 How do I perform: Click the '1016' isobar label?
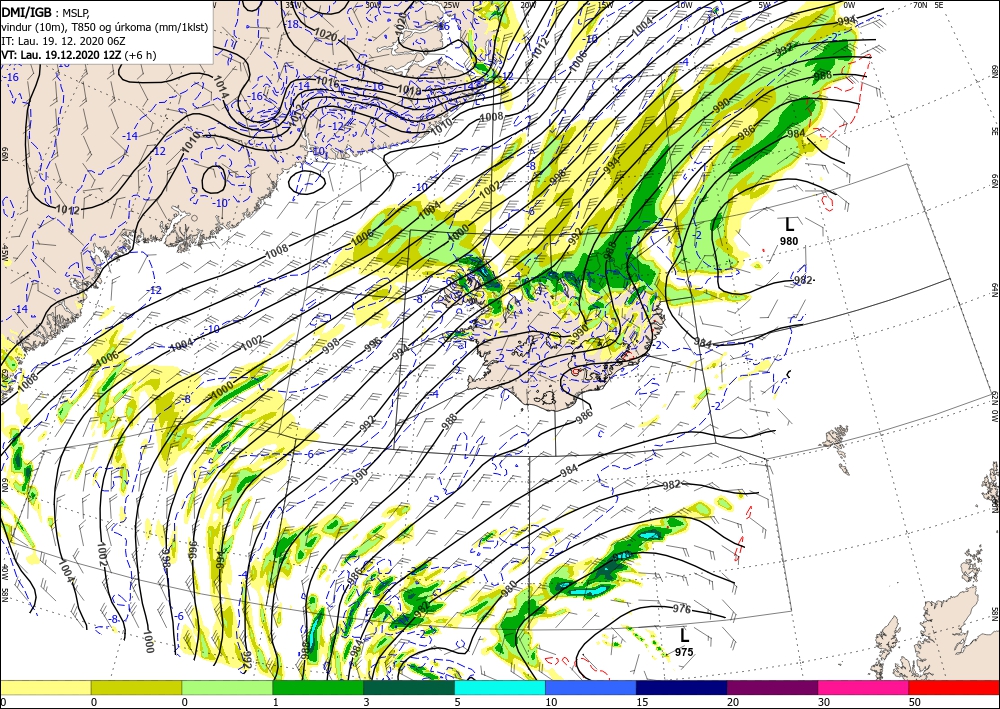click(327, 82)
